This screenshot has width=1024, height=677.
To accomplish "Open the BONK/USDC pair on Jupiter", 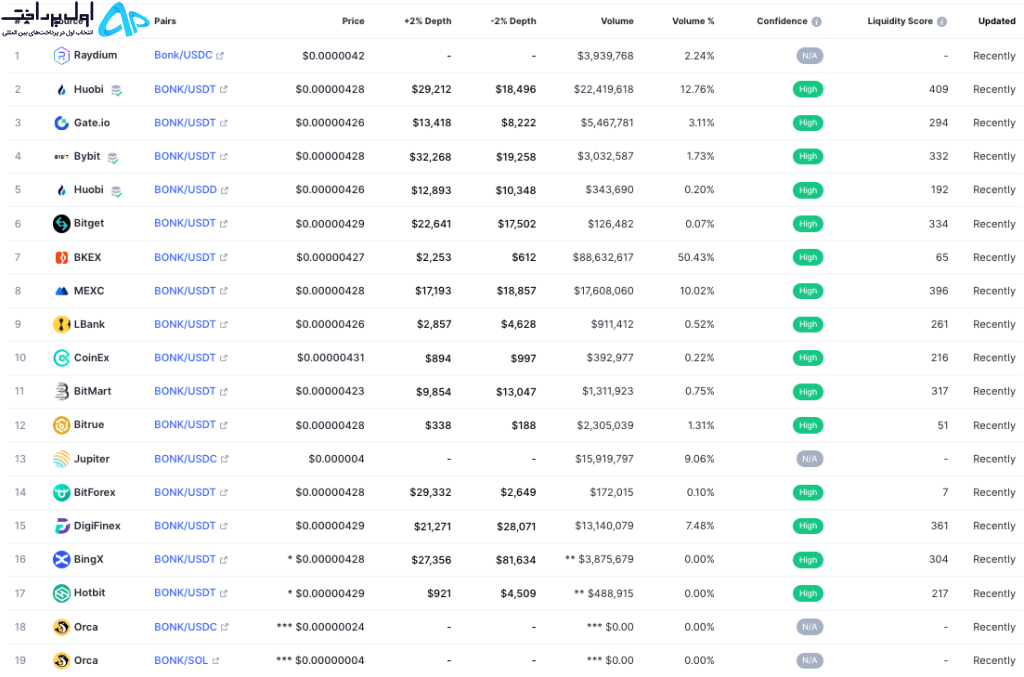I will click(x=185, y=459).
